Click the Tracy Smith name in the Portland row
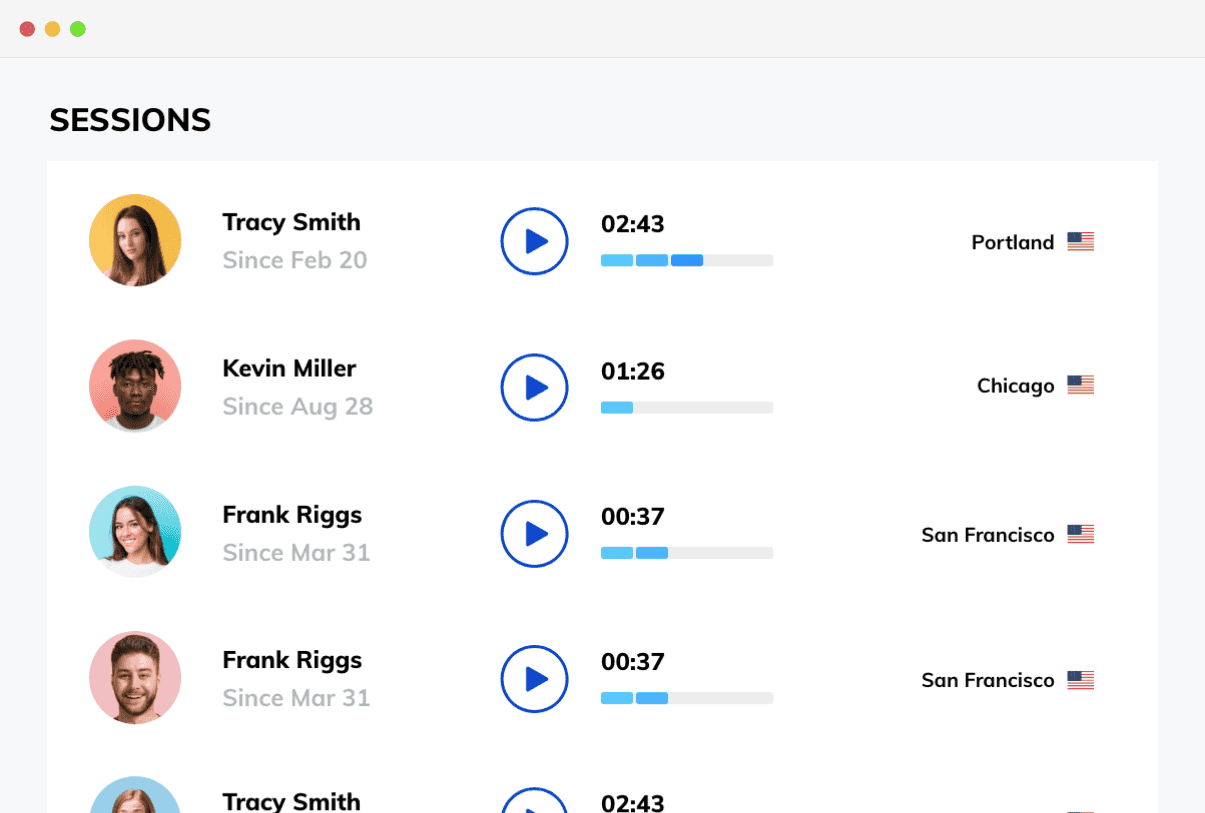The image size is (1205, 813). (x=291, y=222)
